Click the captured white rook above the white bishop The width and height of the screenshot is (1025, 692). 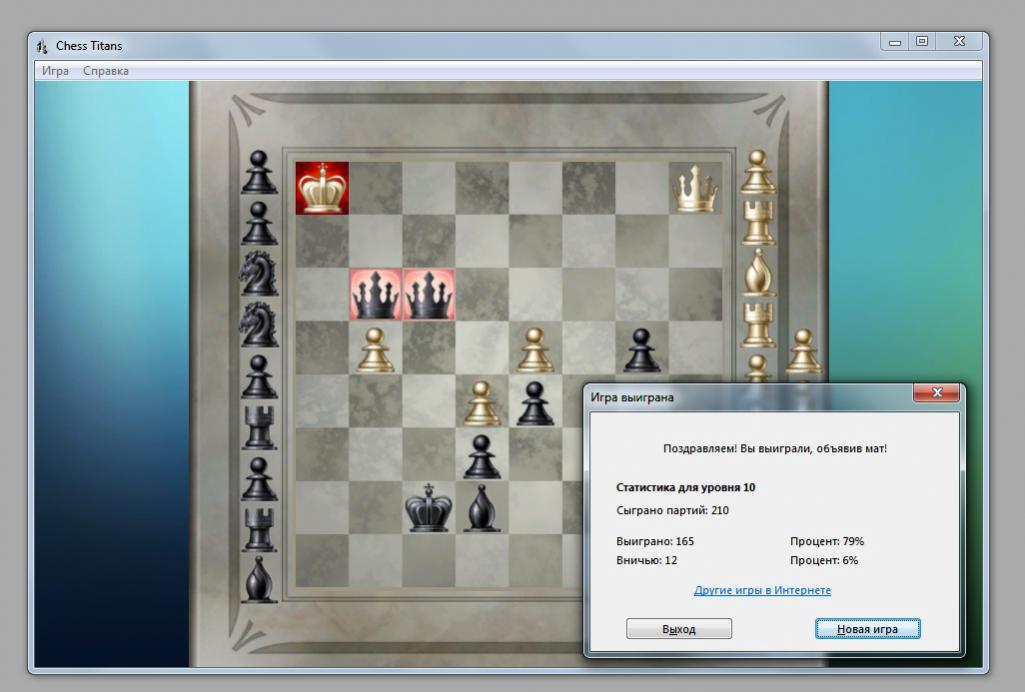758,222
